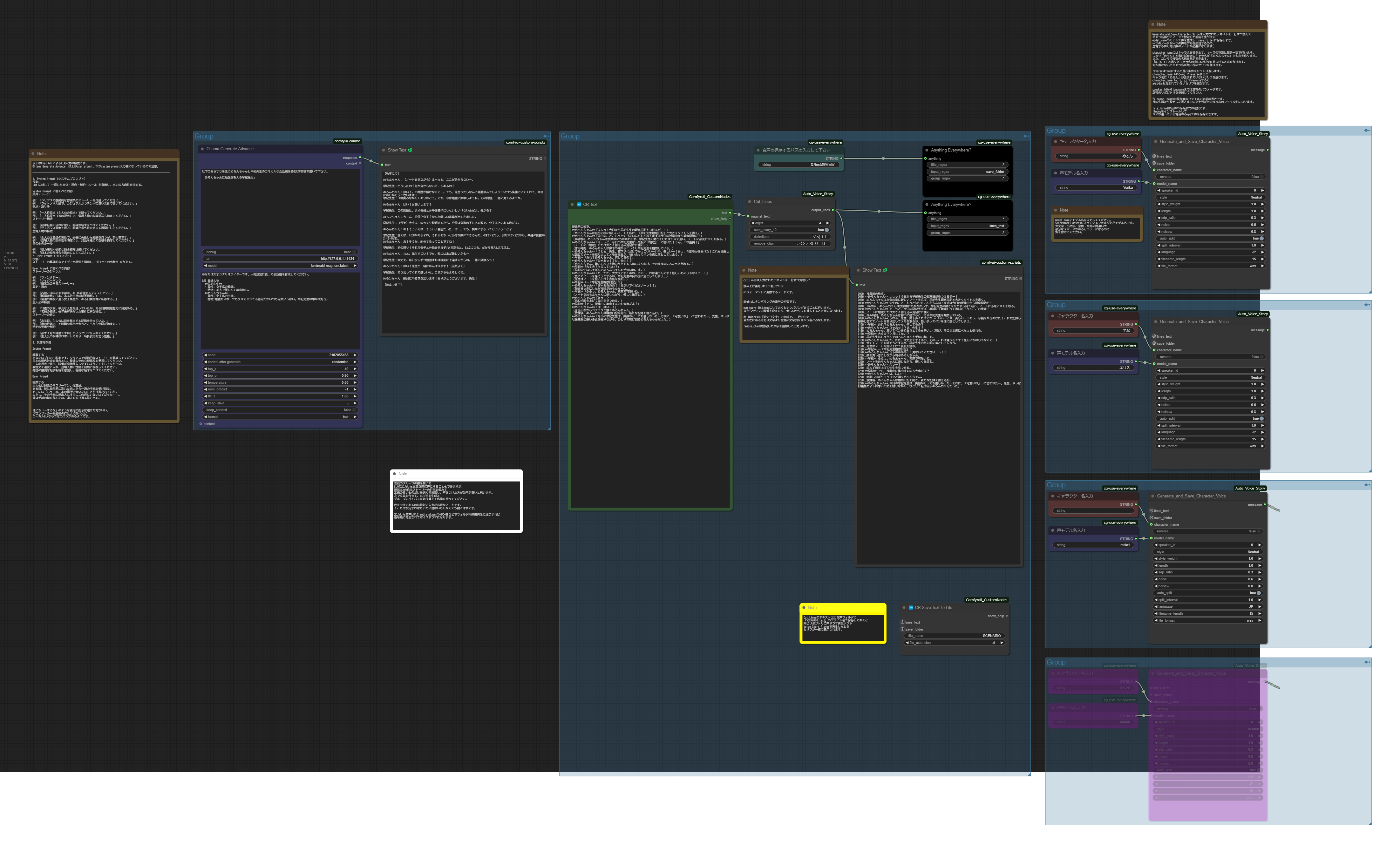The height and width of the screenshot is (858, 1400).
Task: Click the left arrow of the temperature field
Action: pyautogui.click(x=206, y=383)
